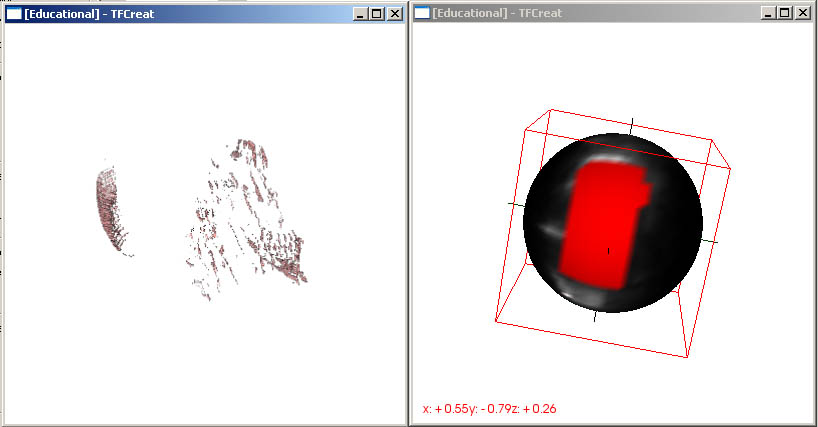This screenshot has width=818, height=427.
Task: Click the x y z coordinate readout
Action: [489, 409]
